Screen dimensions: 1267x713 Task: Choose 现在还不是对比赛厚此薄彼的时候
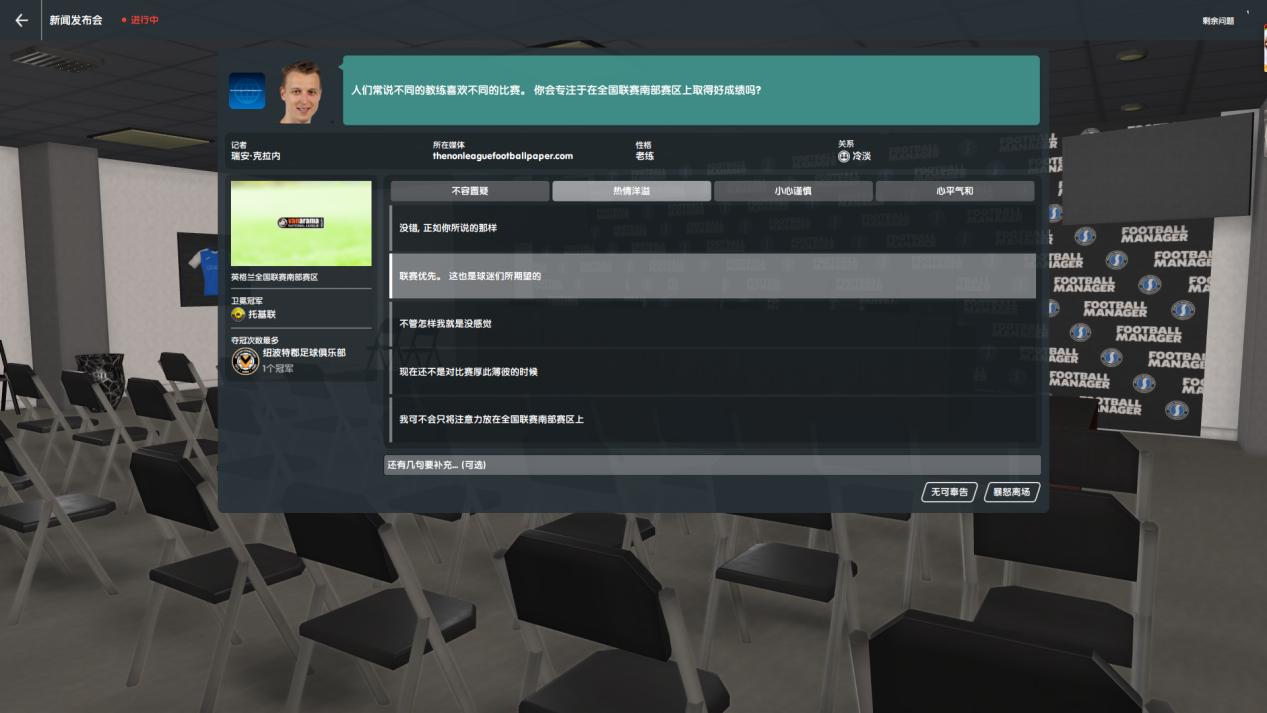click(x=711, y=372)
